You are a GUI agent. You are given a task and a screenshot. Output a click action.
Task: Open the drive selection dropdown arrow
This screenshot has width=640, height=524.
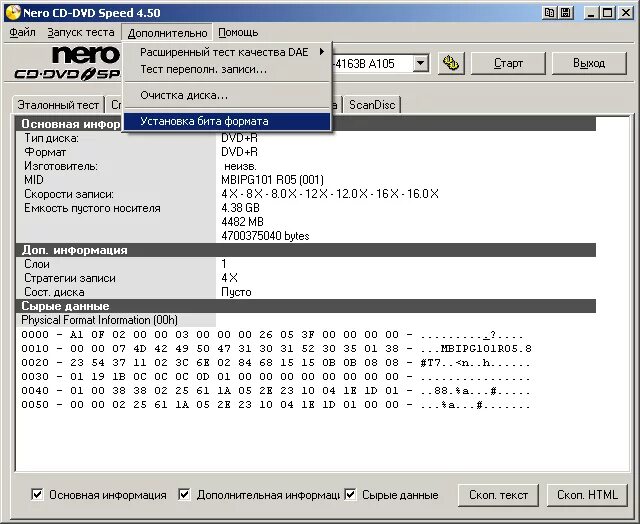click(x=420, y=64)
